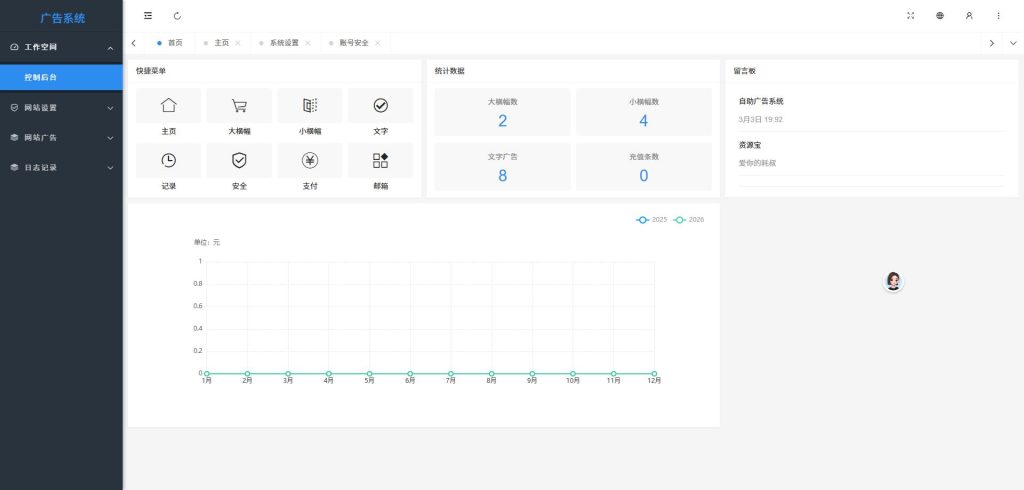The height and width of the screenshot is (490, 1024).
Task: Open the user account icon
Action: pyautogui.click(x=969, y=16)
